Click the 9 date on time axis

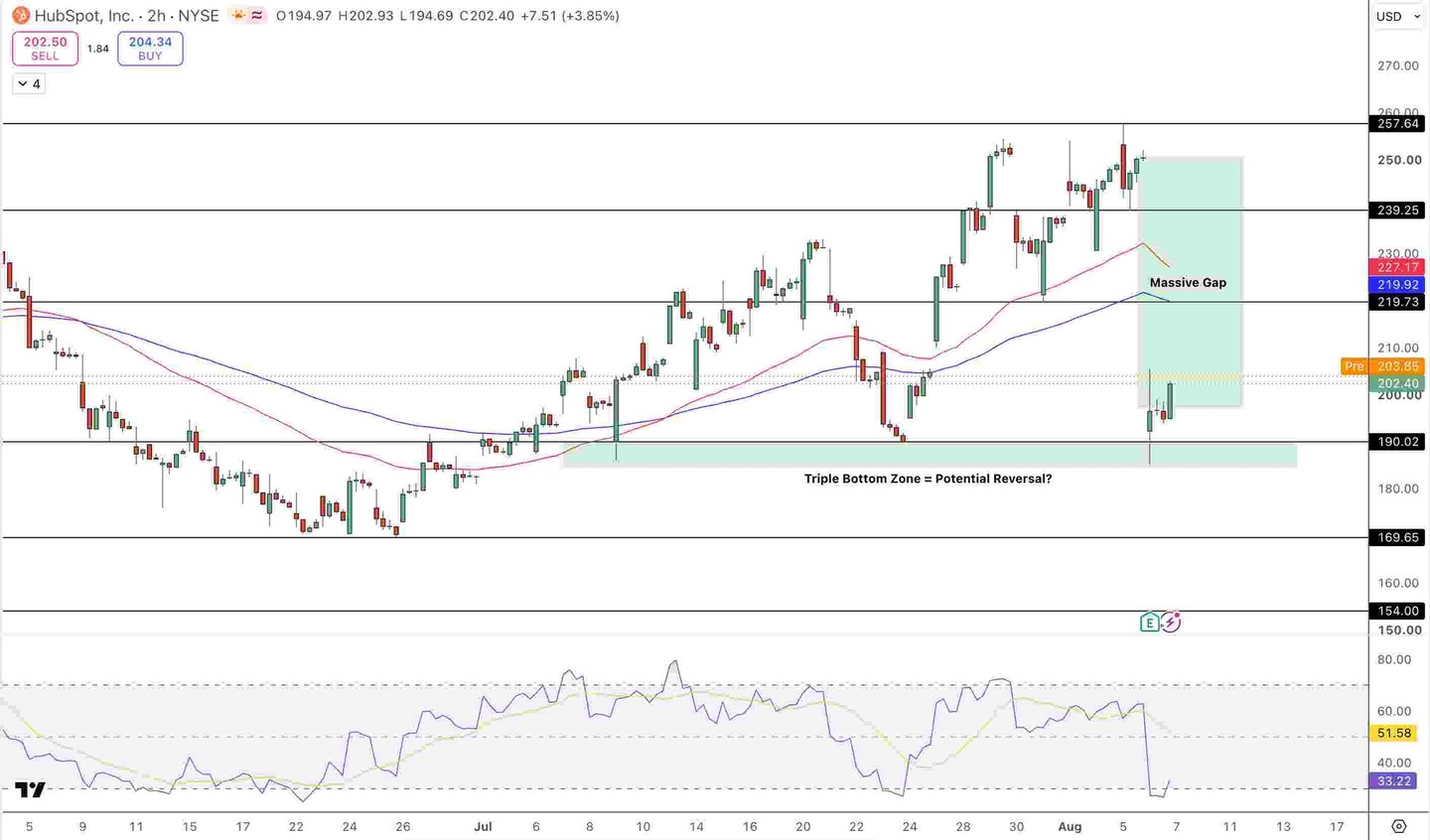[x=82, y=826]
